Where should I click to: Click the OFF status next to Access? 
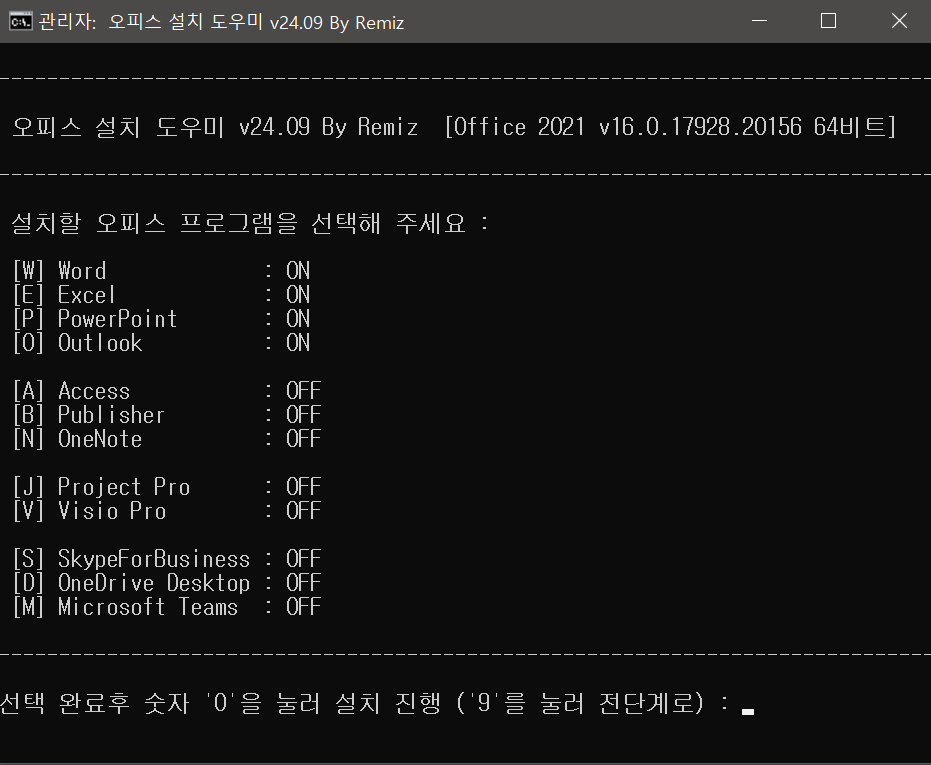(x=303, y=391)
